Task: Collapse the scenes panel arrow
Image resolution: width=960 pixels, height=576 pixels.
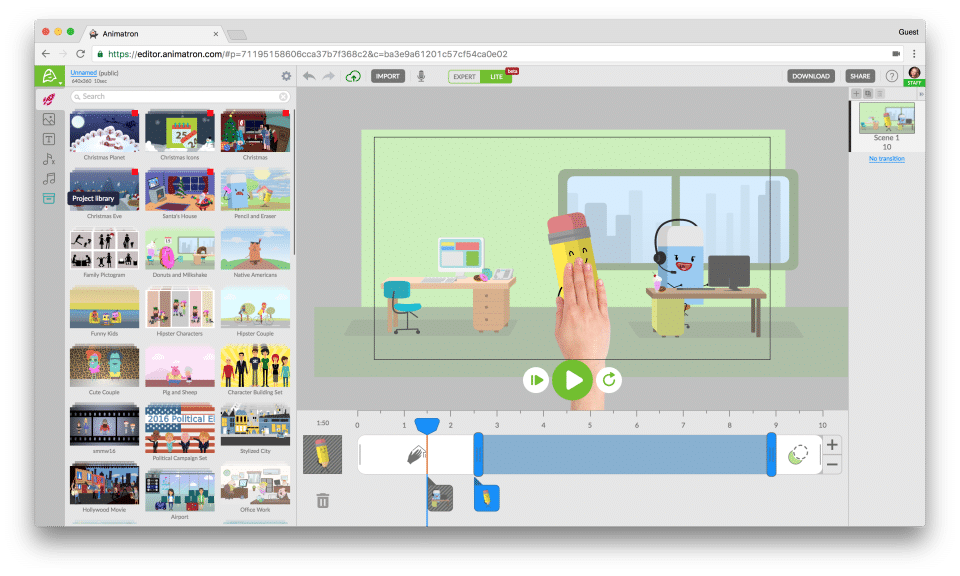Action: (x=921, y=94)
